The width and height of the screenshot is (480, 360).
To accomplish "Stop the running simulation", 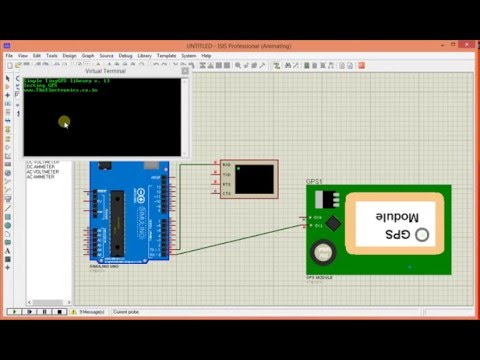I will (x=59, y=312).
